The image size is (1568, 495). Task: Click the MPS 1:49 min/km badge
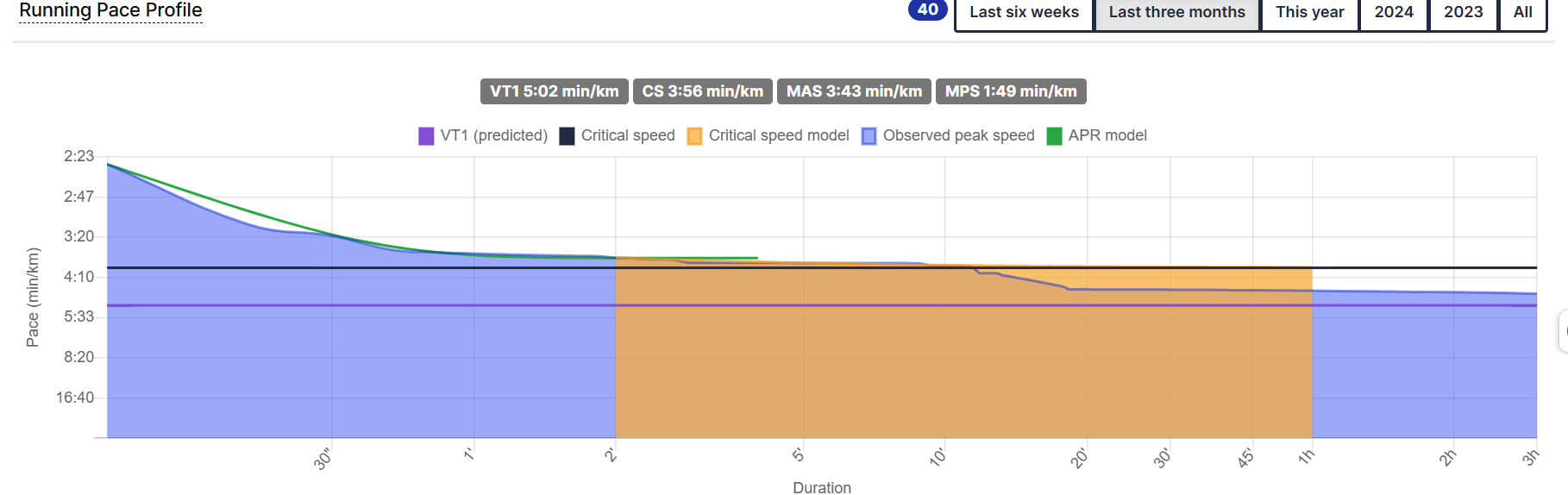pyautogui.click(x=1011, y=91)
